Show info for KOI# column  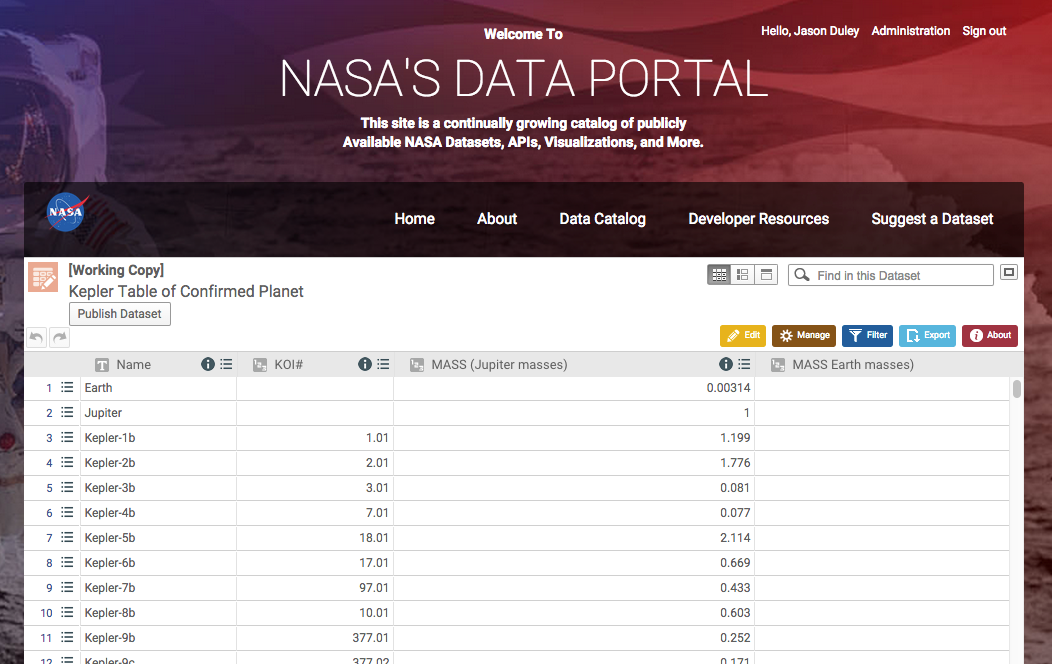[x=365, y=364]
